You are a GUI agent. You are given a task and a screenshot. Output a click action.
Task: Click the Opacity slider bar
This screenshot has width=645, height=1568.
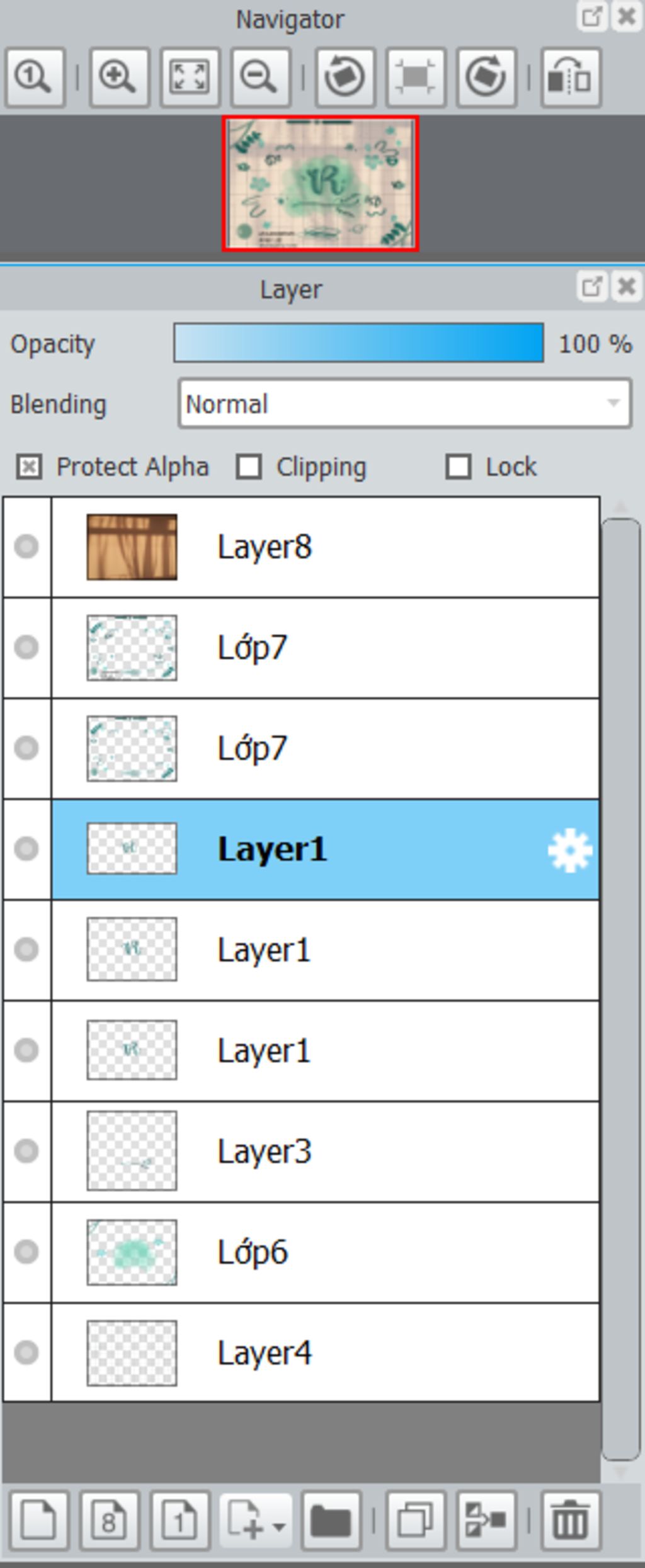coord(359,343)
